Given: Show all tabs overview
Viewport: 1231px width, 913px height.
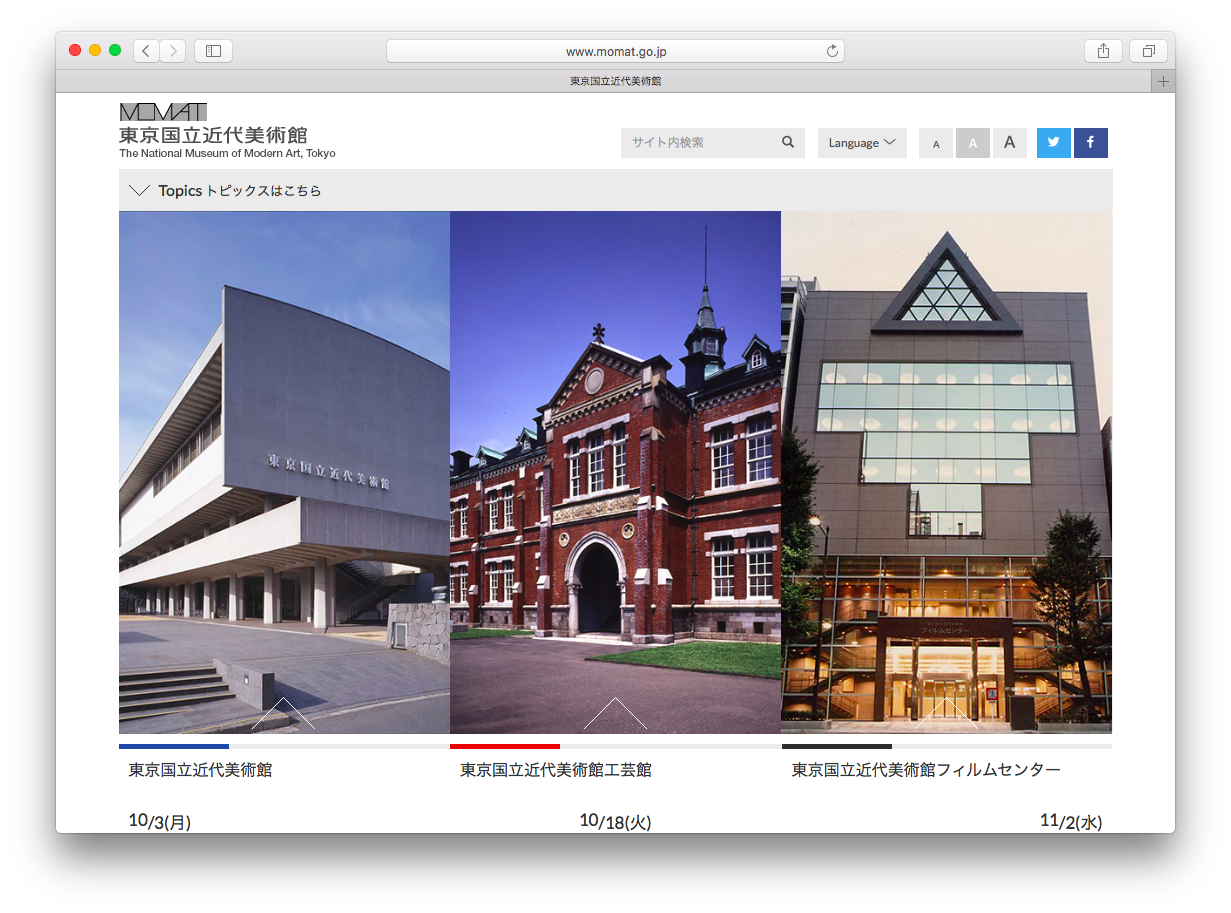Looking at the screenshot, I should click(x=1148, y=51).
